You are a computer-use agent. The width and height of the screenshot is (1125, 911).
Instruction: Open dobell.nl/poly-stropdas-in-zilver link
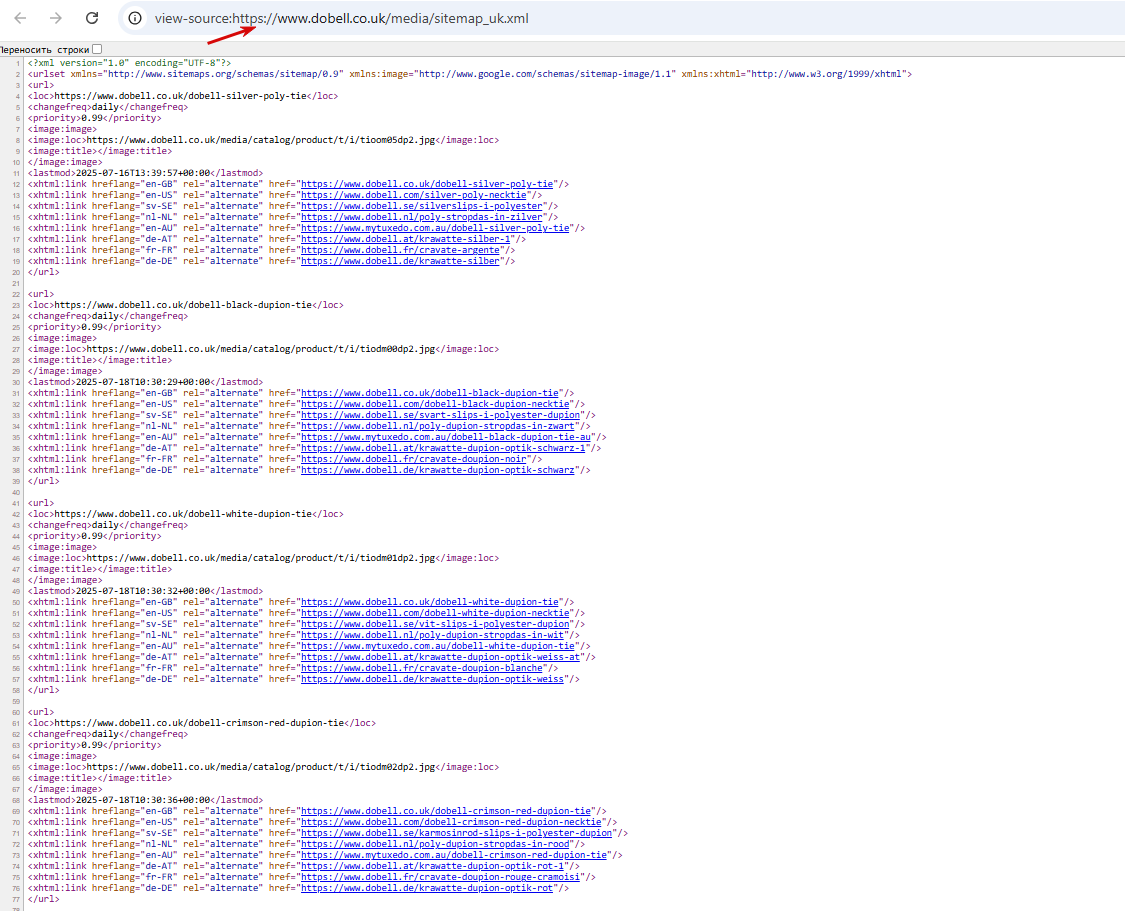click(422, 217)
